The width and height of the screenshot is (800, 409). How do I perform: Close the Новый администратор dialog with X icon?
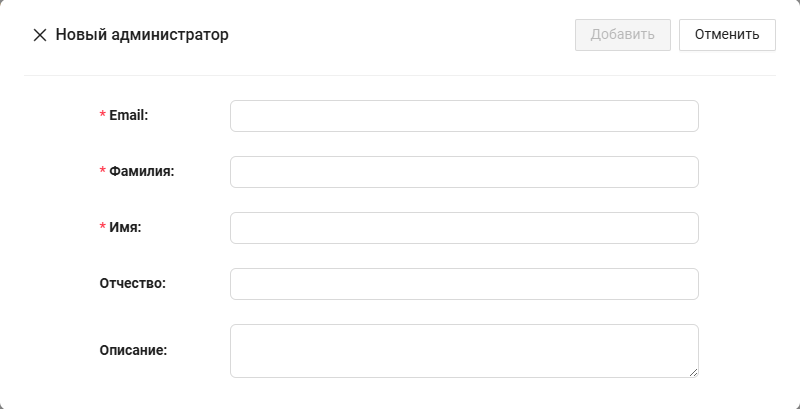40,35
